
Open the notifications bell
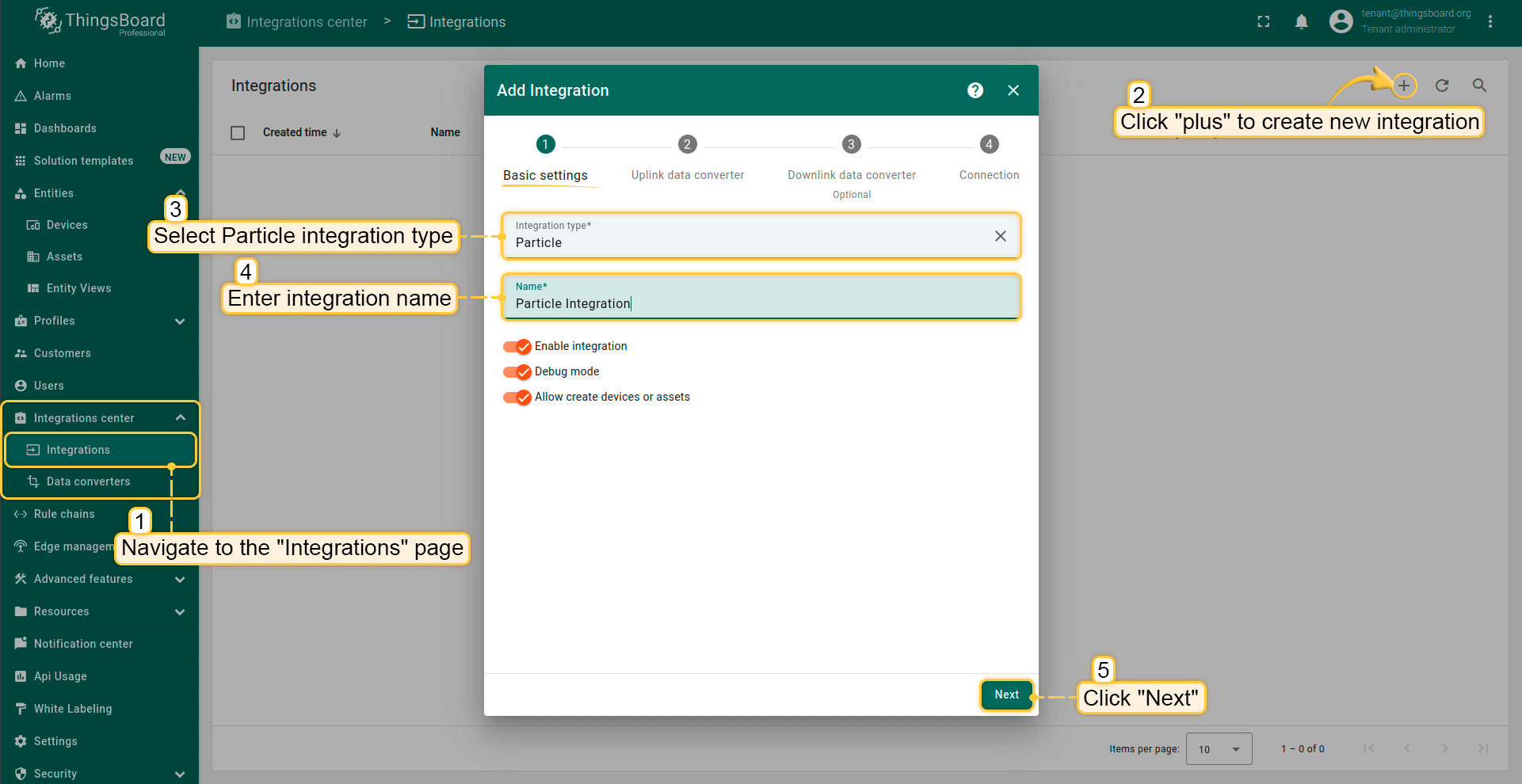pyautogui.click(x=1301, y=22)
